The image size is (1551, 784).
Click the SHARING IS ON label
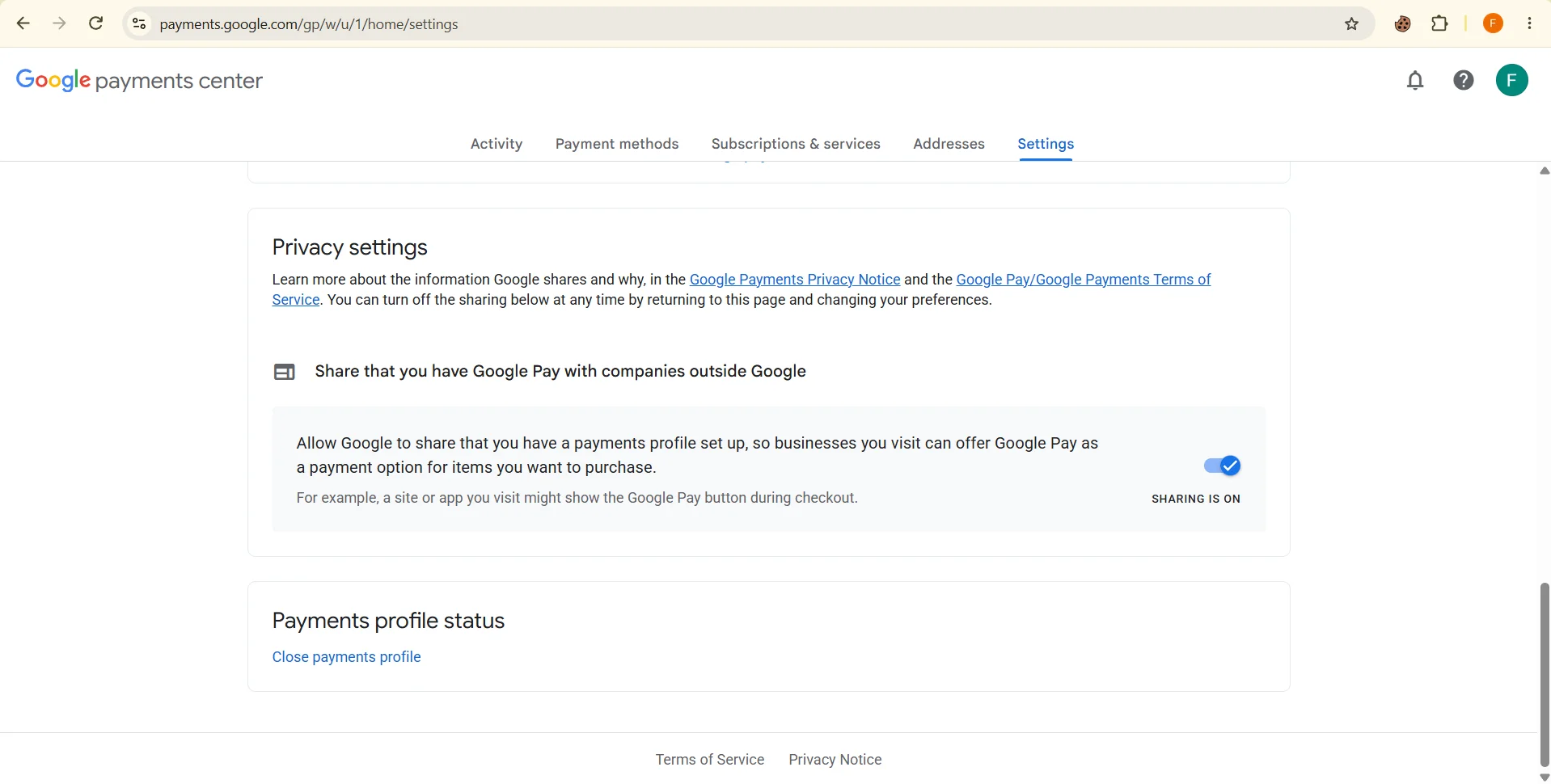[1196, 499]
